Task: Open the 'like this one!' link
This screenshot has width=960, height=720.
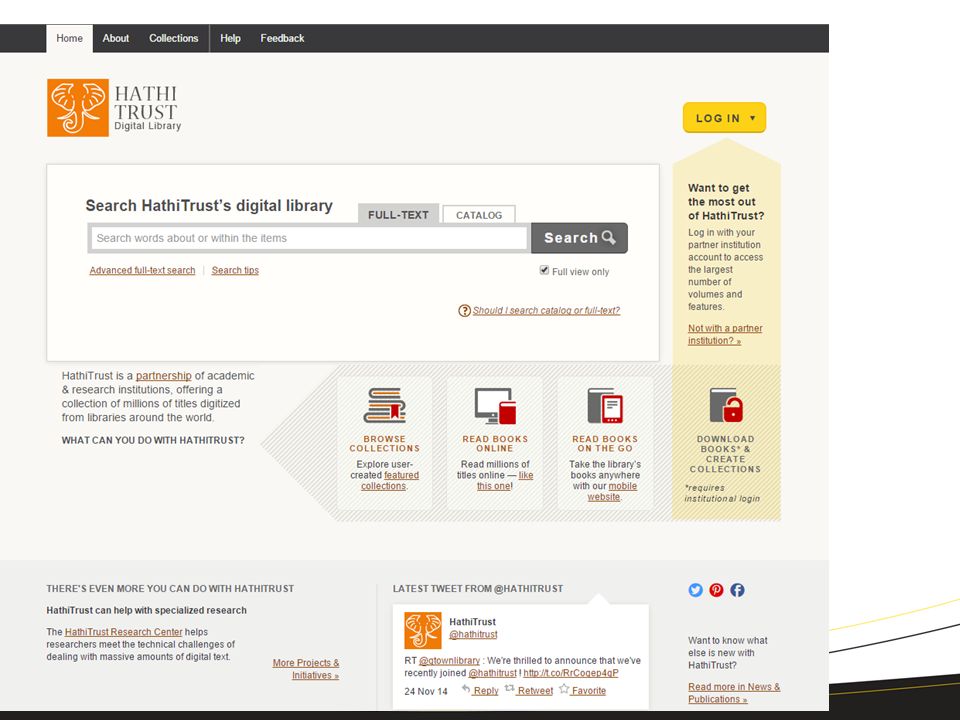Action: coord(505,481)
